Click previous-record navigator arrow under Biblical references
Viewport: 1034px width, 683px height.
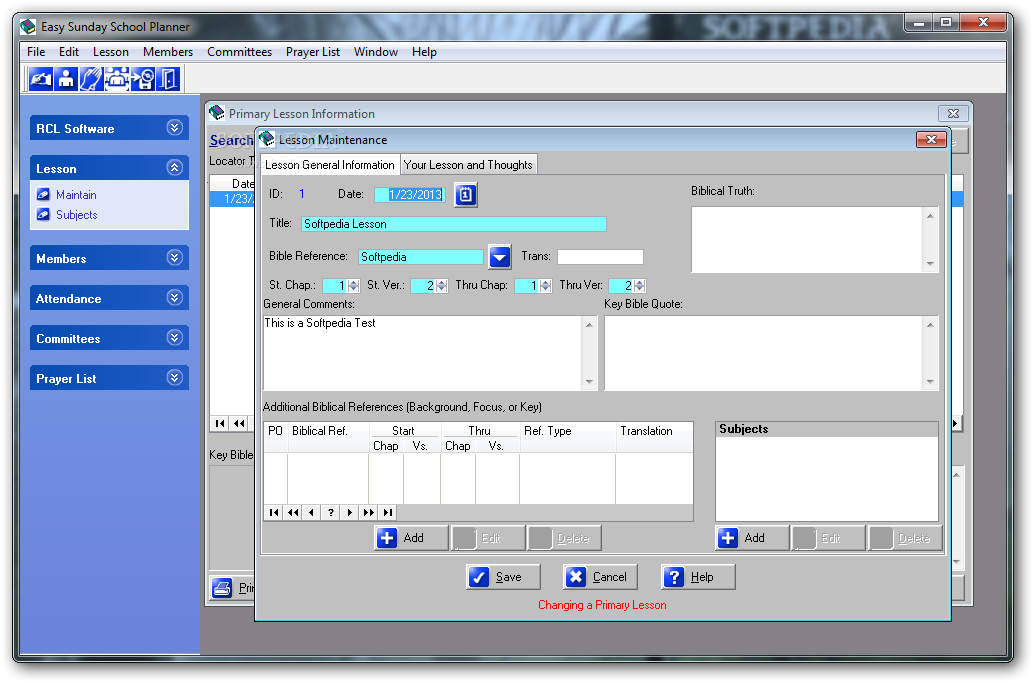pyautogui.click(x=311, y=512)
